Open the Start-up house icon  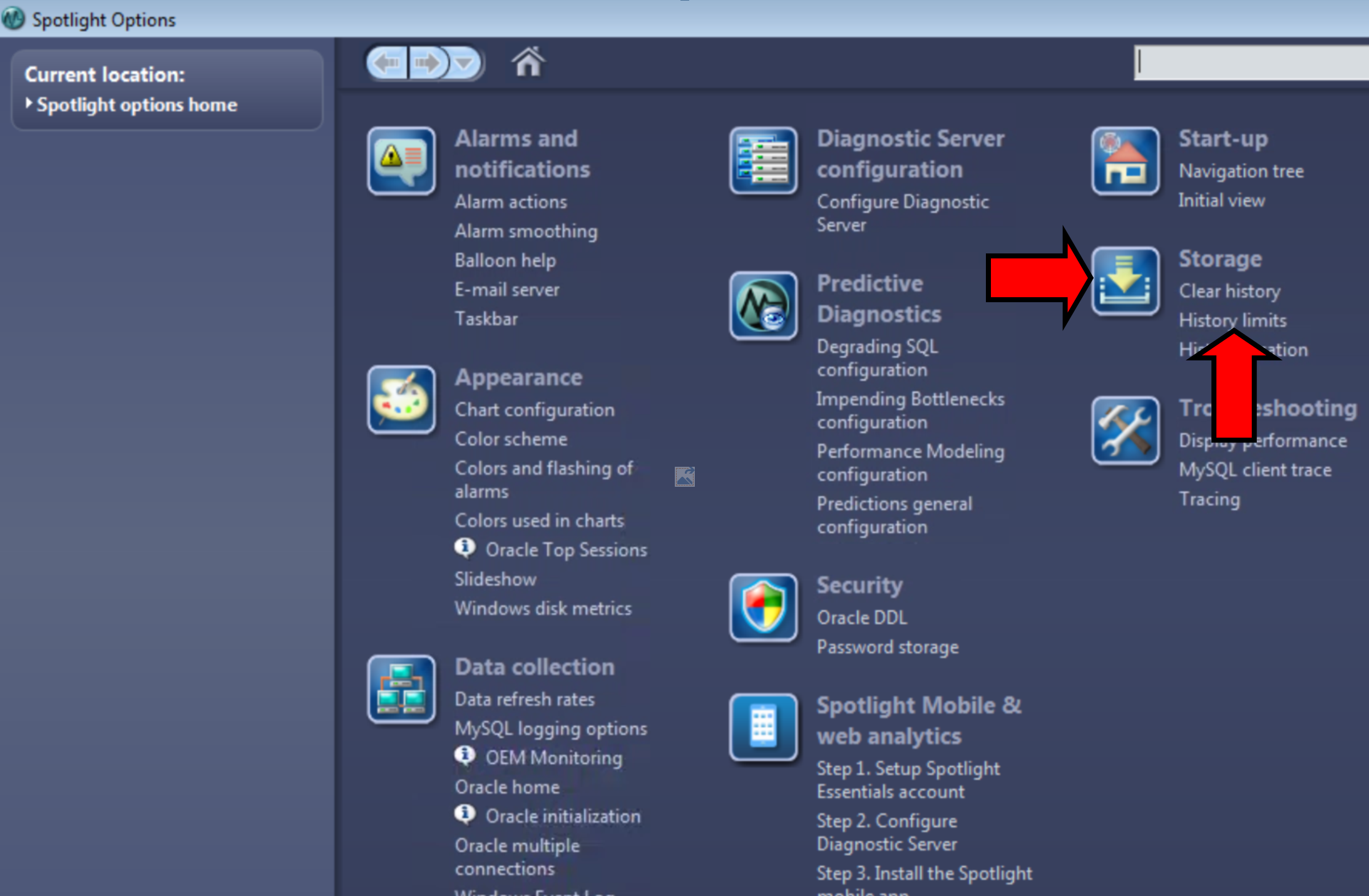[x=1125, y=161]
